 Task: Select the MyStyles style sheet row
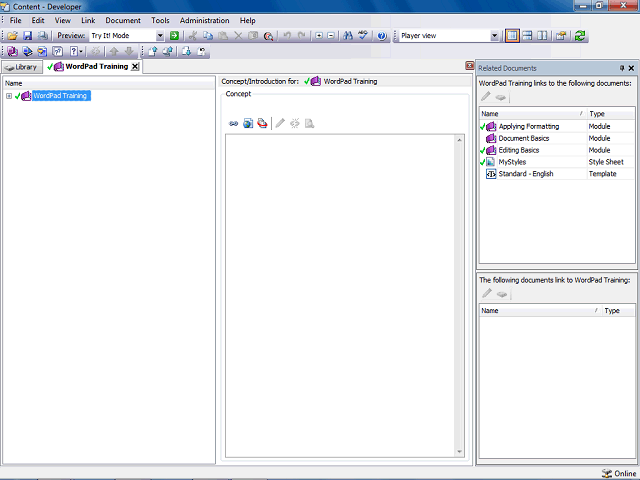coord(557,162)
